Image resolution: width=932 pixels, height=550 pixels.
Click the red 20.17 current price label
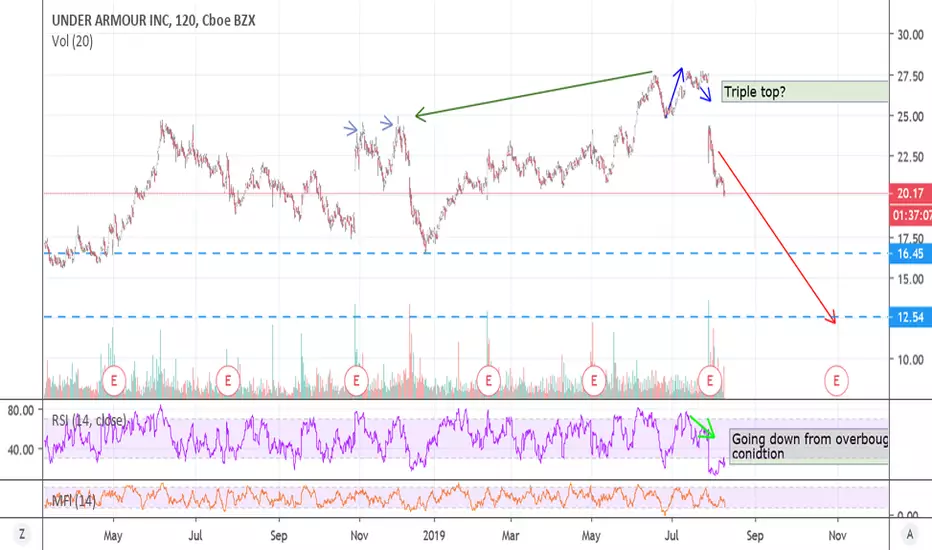(x=911, y=193)
